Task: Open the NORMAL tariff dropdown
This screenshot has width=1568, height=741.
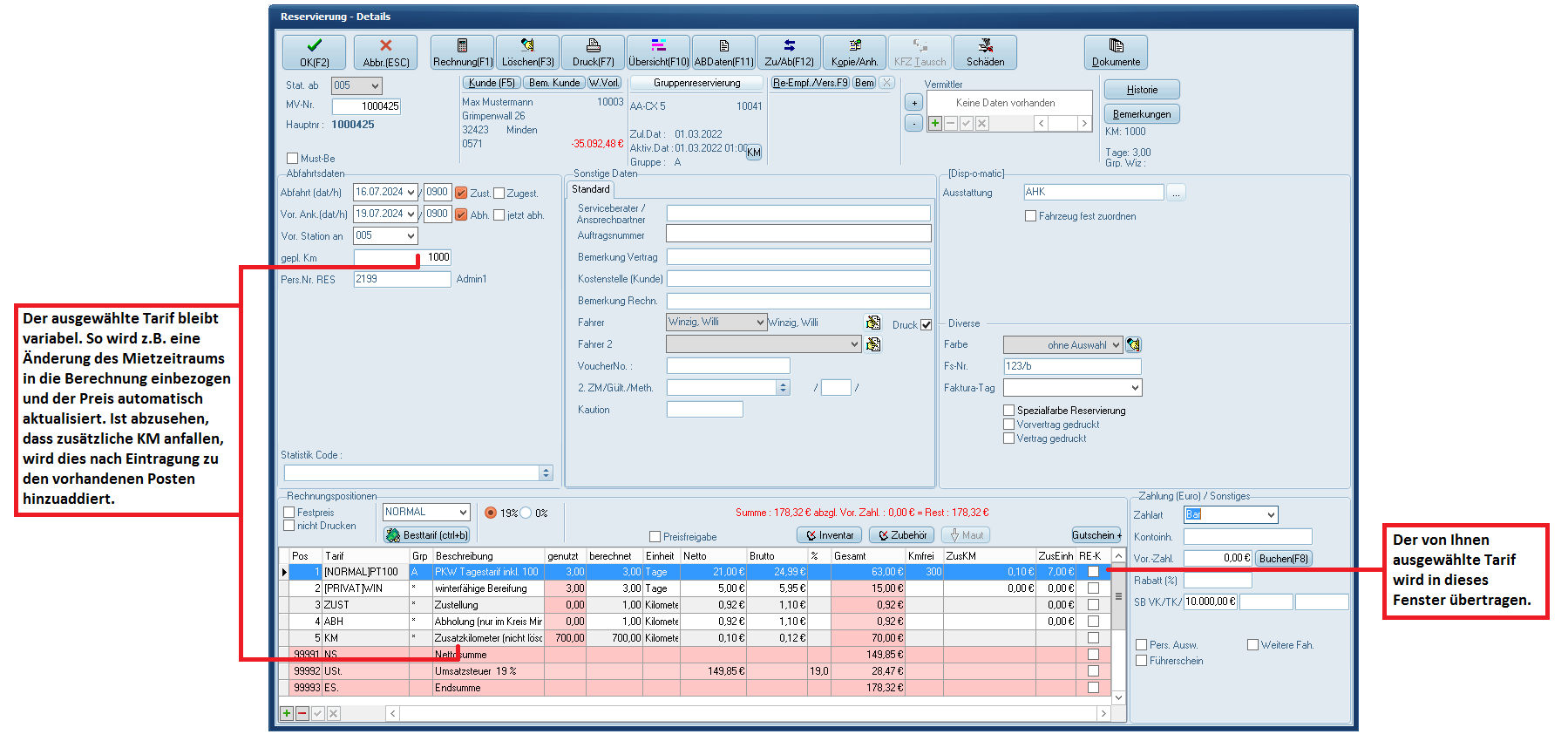Action: [463, 513]
